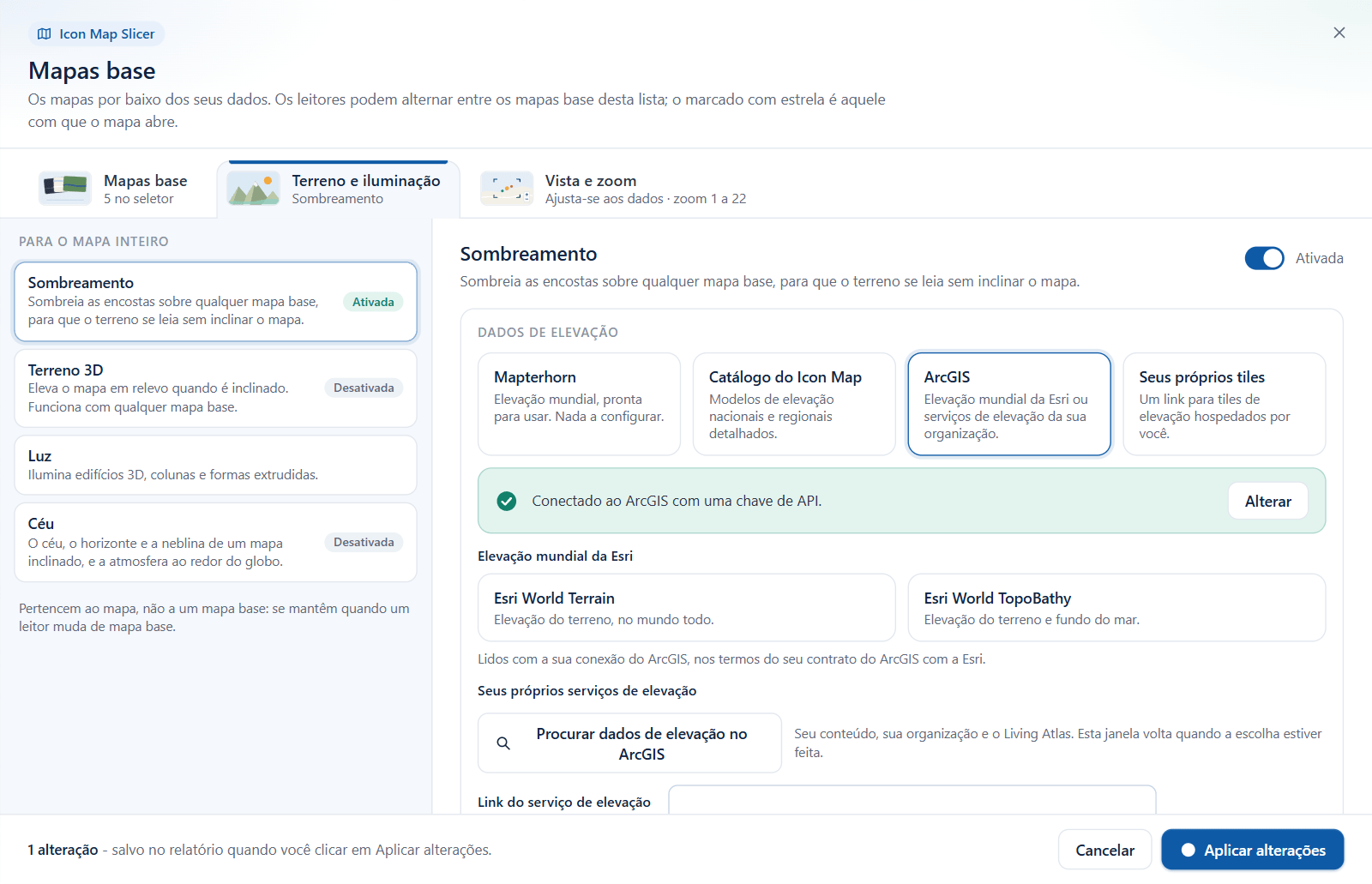
Task: Click Seus próprios serviços de elevação label
Action: 587,691
